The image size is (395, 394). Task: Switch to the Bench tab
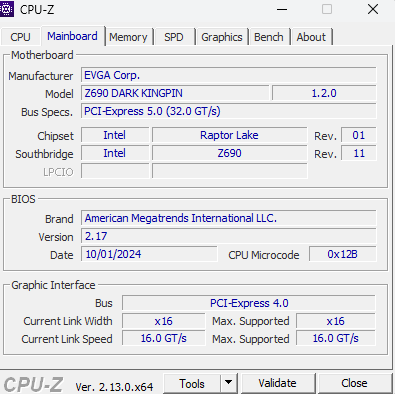tap(269, 37)
